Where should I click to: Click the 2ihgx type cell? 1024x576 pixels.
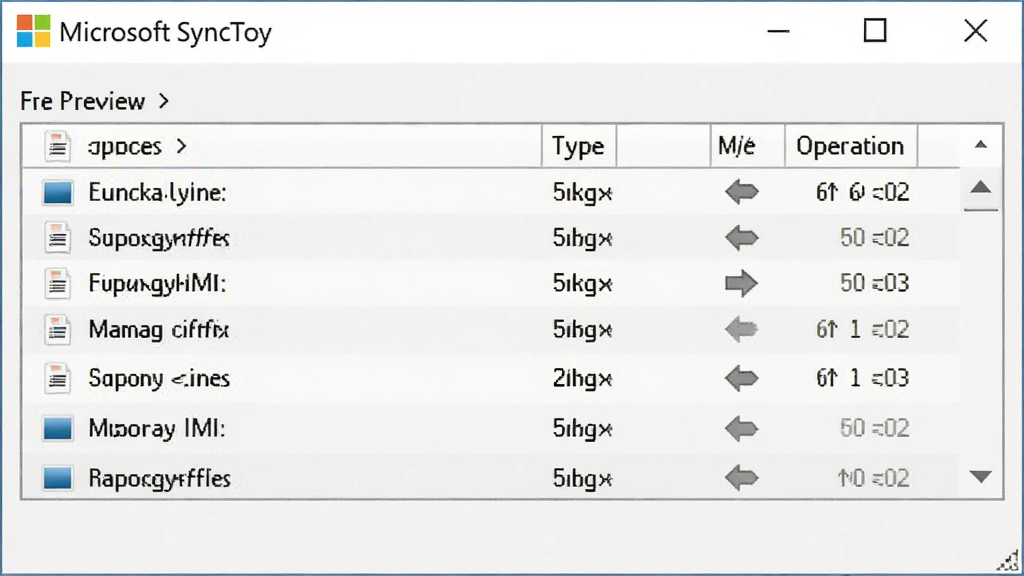pyautogui.click(x=582, y=379)
